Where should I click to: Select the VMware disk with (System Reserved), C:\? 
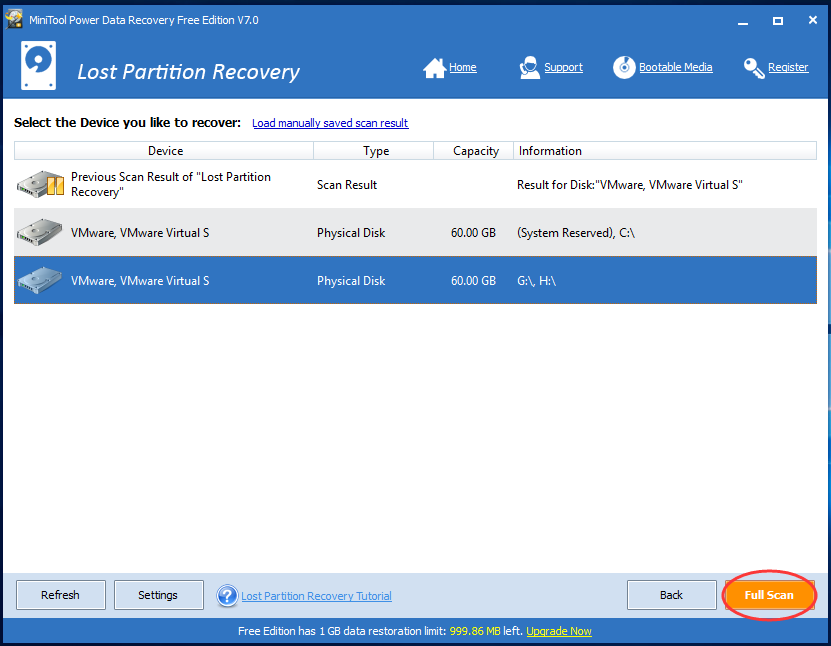click(x=416, y=232)
